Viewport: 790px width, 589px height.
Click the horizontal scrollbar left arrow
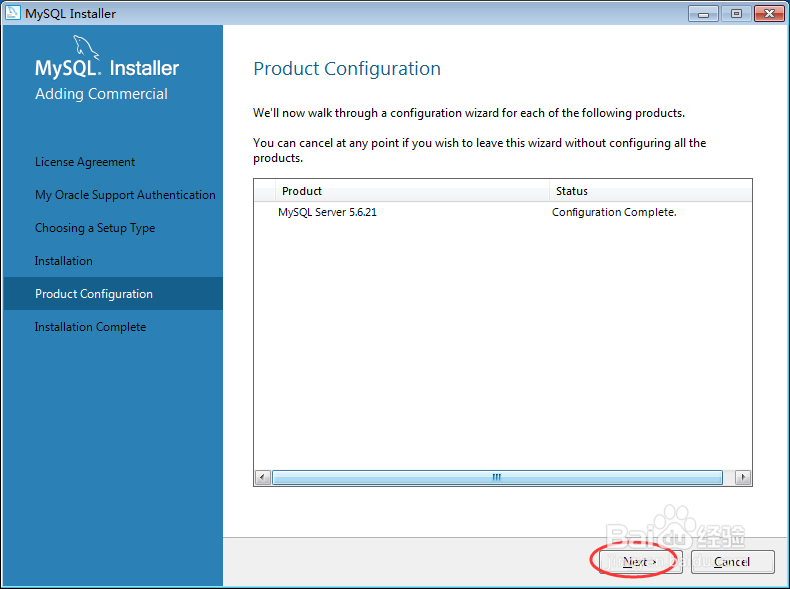coord(262,477)
